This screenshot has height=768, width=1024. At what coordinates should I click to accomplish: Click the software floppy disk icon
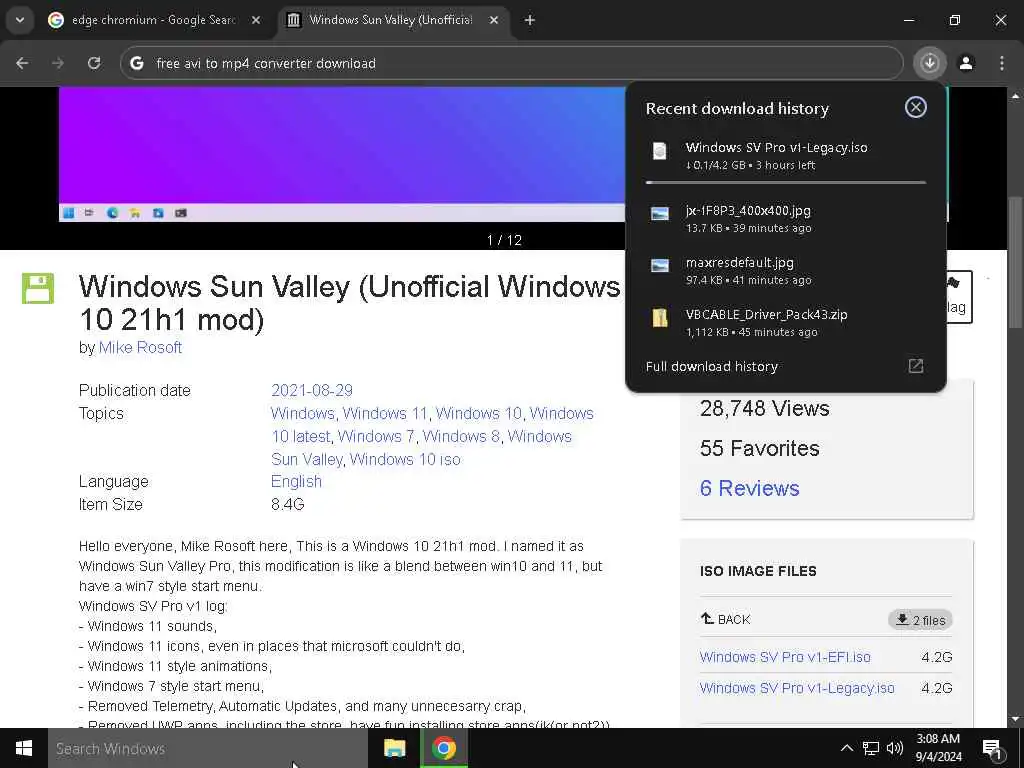click(x=38, y=289)
